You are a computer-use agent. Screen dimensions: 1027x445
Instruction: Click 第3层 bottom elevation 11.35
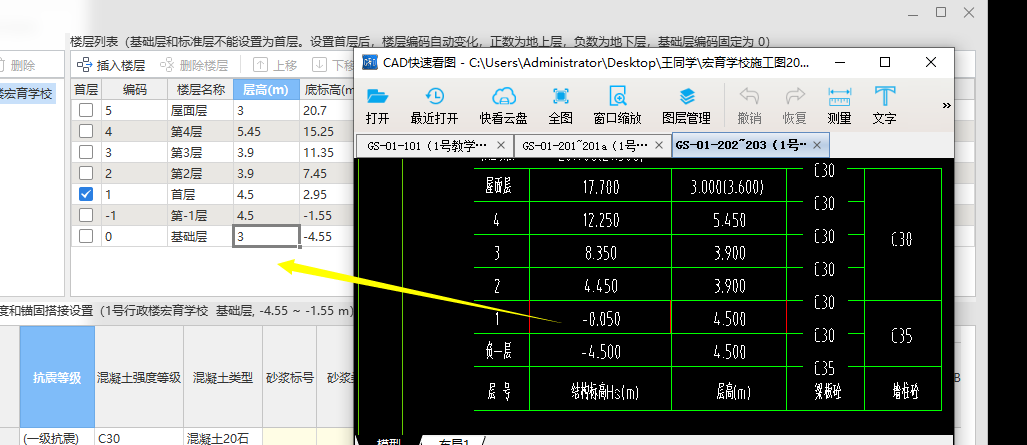click(x=326, y=152)
